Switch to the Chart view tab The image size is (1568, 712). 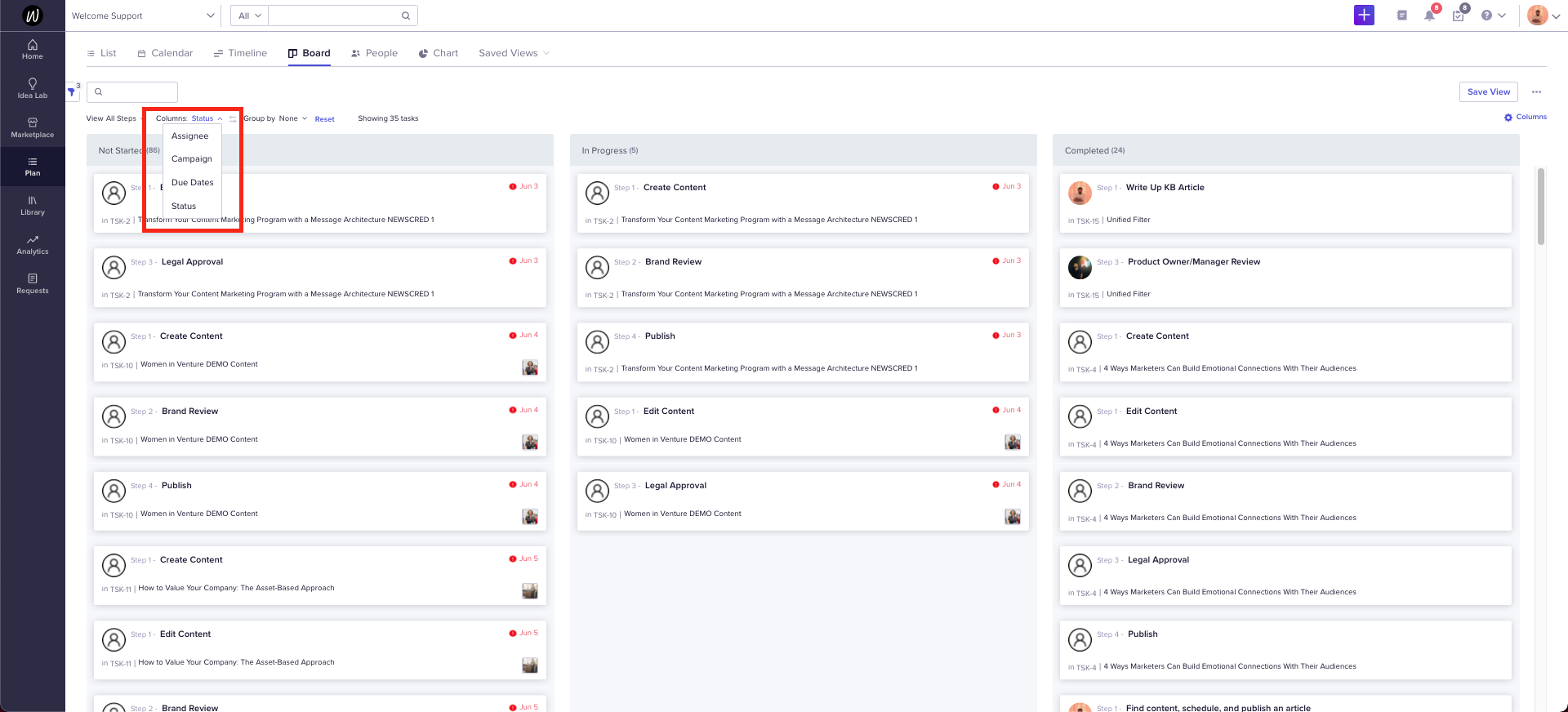point(439,53)
